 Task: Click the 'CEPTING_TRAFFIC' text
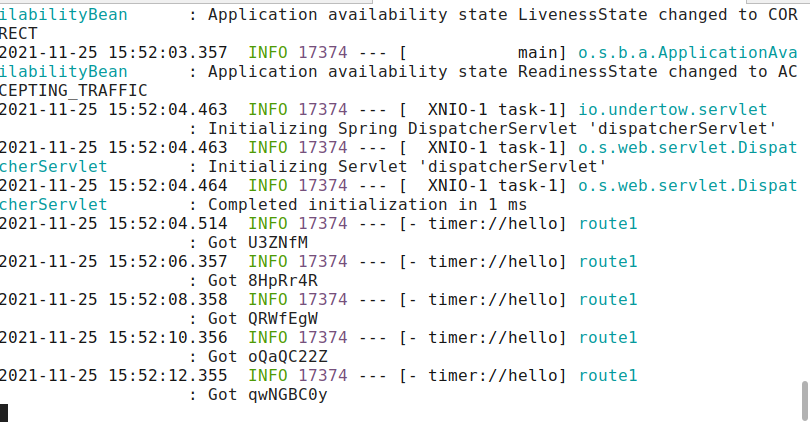(73, 90)
